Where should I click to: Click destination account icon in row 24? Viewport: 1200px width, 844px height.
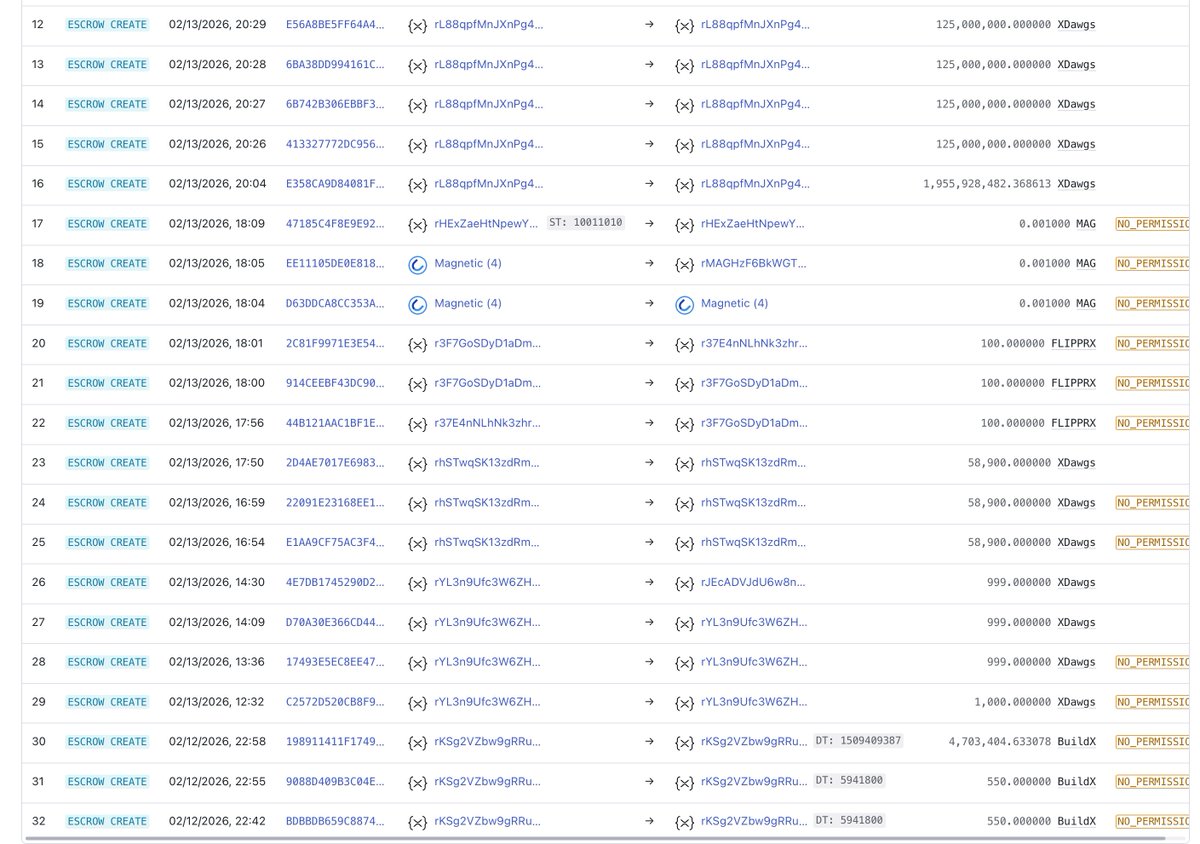(685, 503)
